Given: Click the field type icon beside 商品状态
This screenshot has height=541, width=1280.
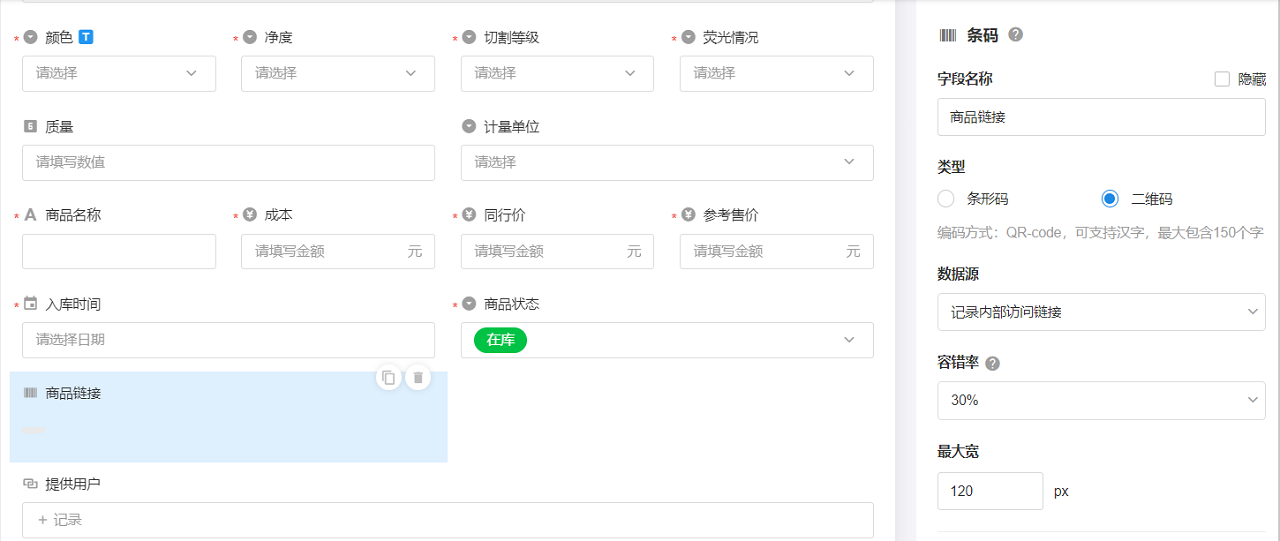Looking at the screenshot, I should 469,303.
